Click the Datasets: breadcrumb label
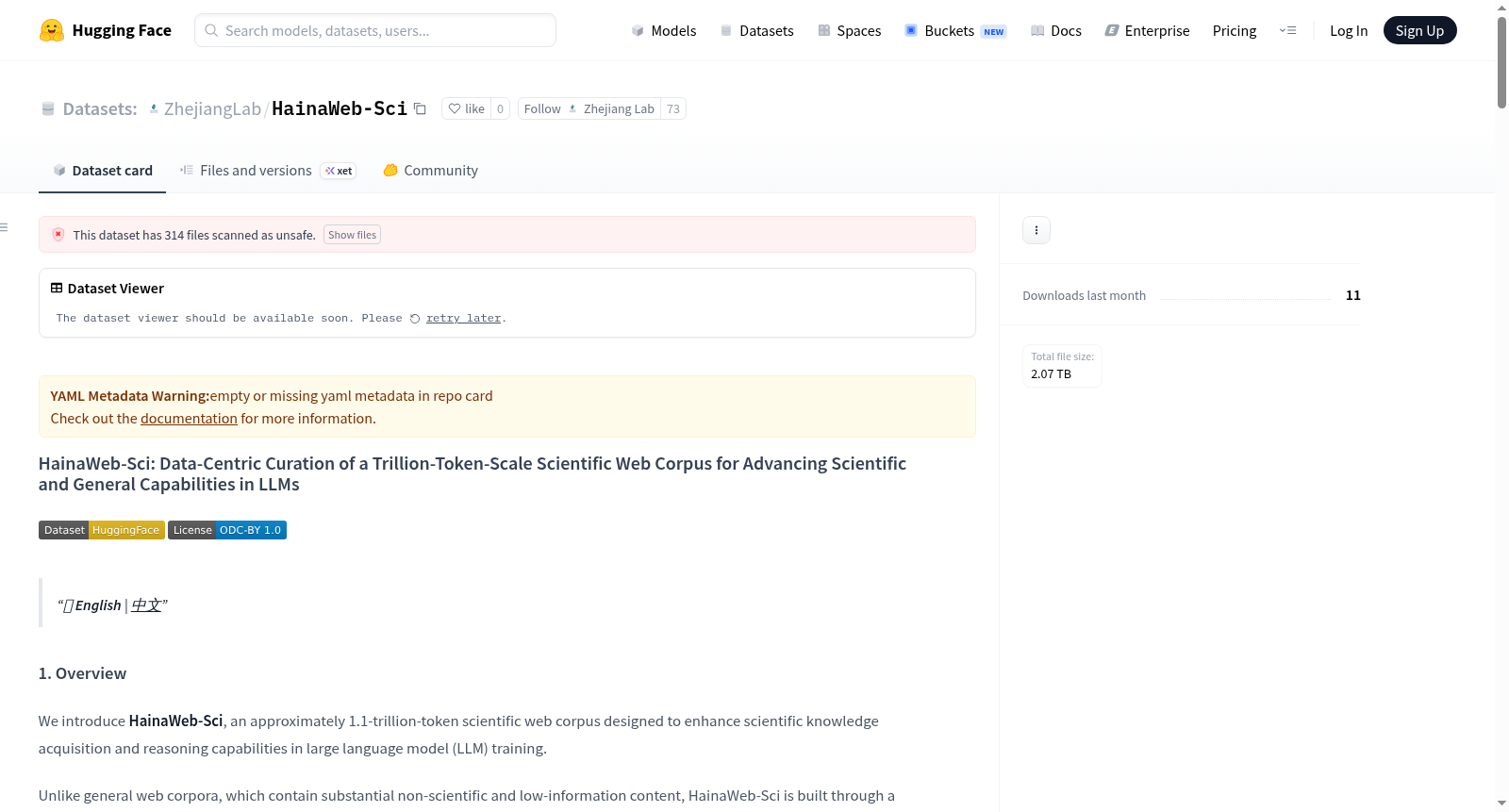 click(100, 108)
